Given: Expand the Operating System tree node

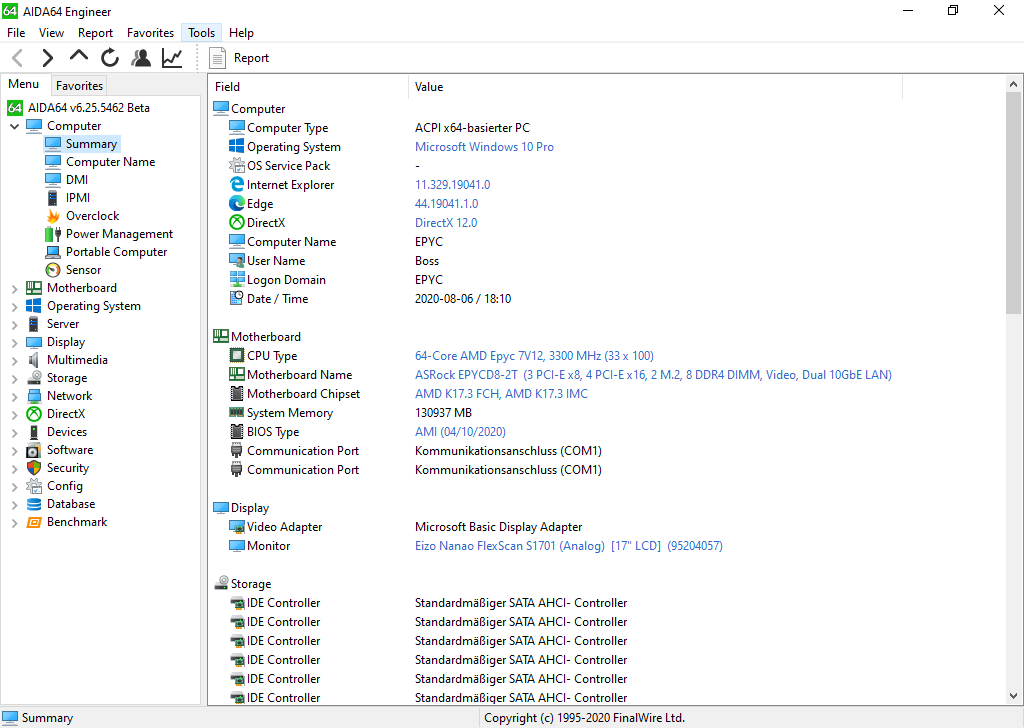Looking at the screenshot, I should tap(14, 306).
